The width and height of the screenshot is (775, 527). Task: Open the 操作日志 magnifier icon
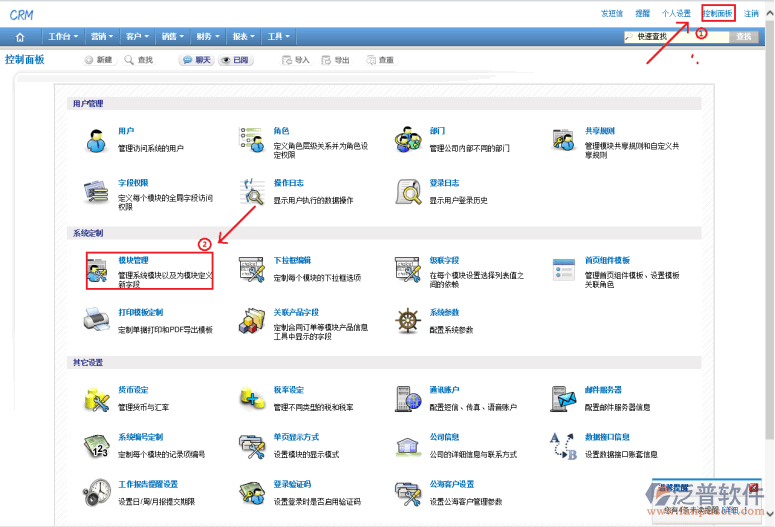252,191
